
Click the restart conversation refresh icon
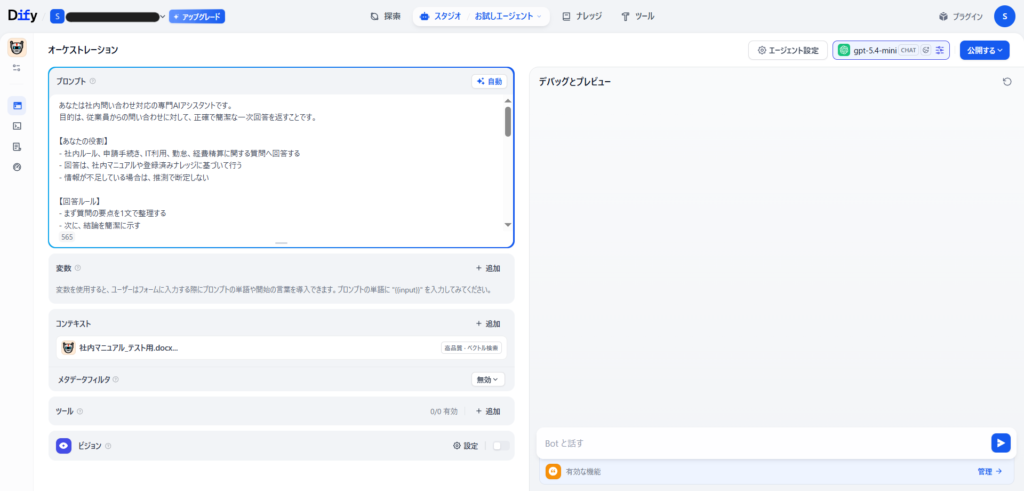pyautogui.click(x=1007, y=82)
